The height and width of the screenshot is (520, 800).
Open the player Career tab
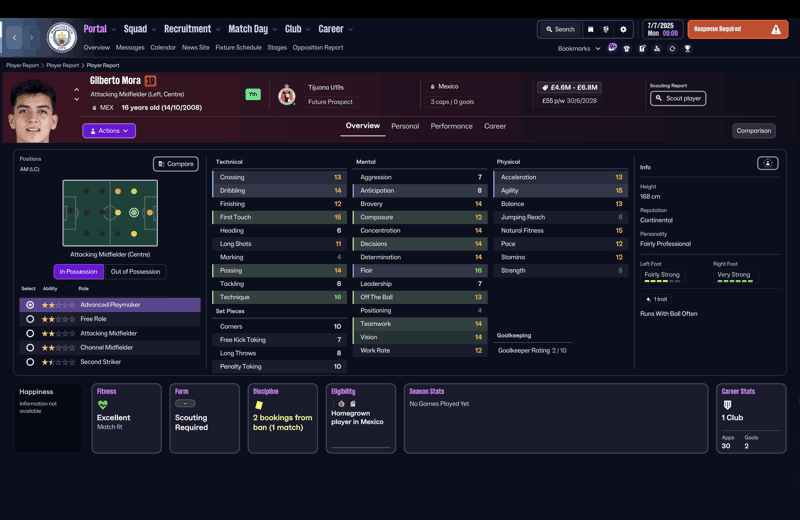point(495,126)
